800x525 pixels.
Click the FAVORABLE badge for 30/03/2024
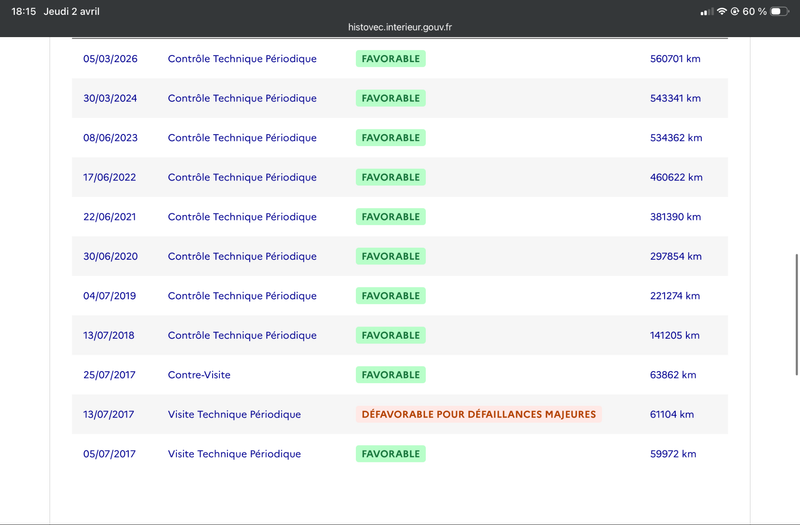(390, 98)
